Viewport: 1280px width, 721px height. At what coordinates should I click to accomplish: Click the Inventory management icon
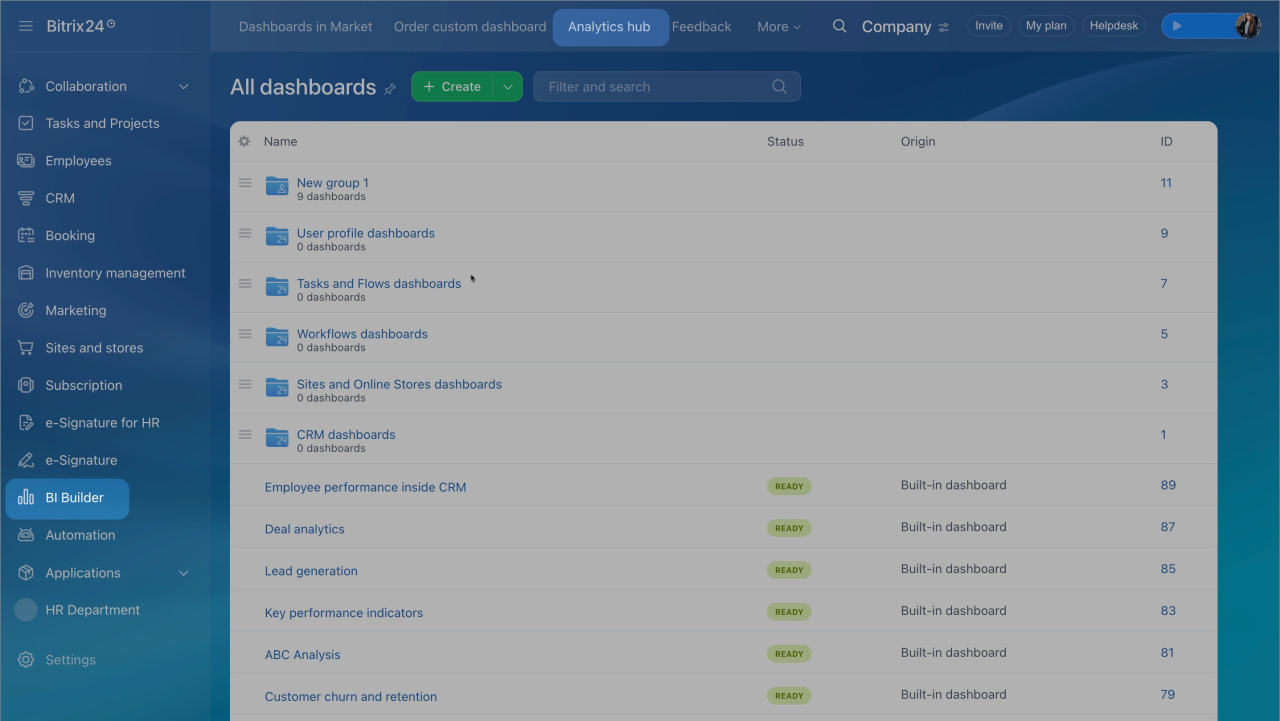click(26, 273)
